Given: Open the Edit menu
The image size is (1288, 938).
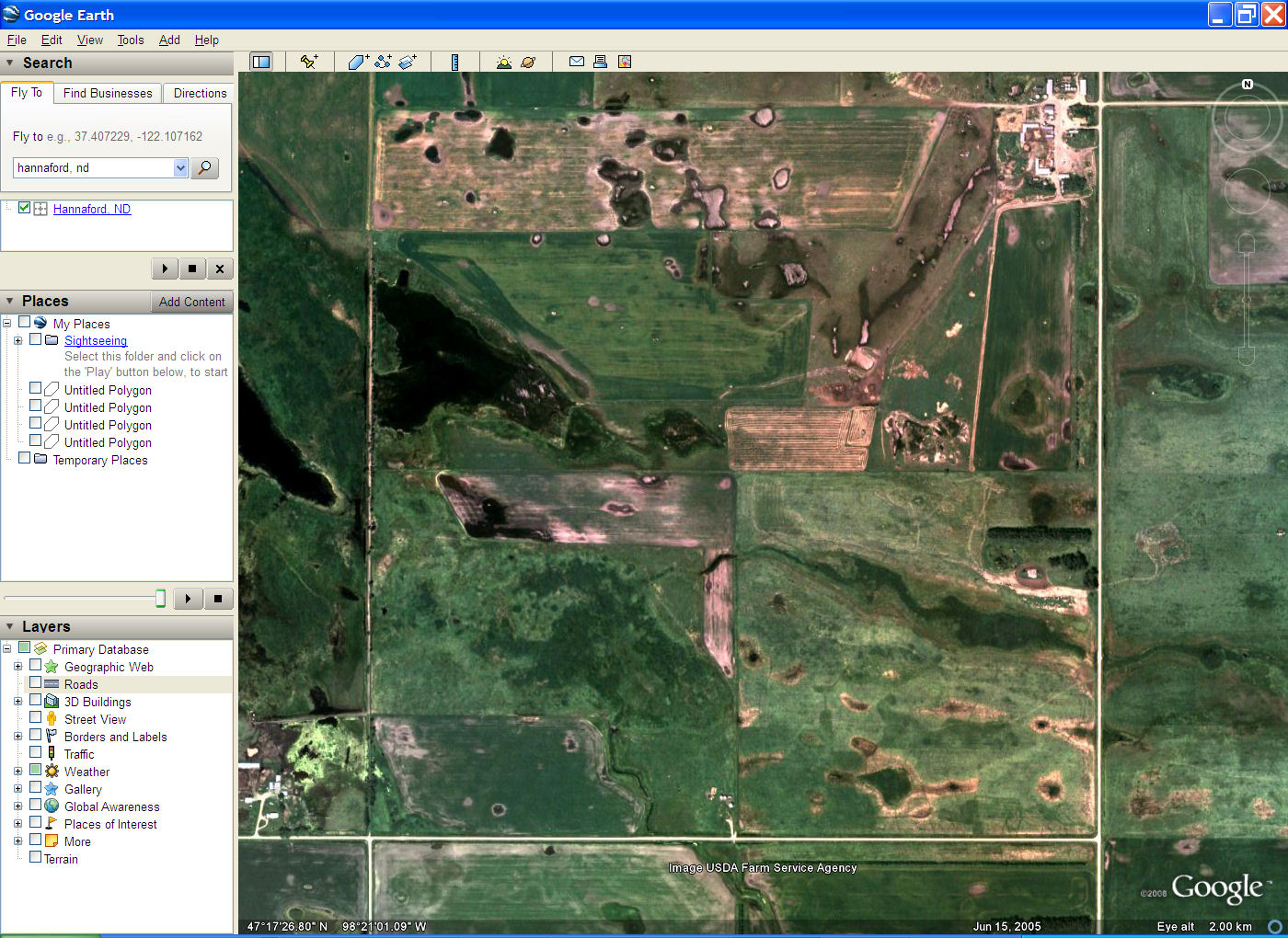Looking at the screenshot, I should [x=52, y=40].
